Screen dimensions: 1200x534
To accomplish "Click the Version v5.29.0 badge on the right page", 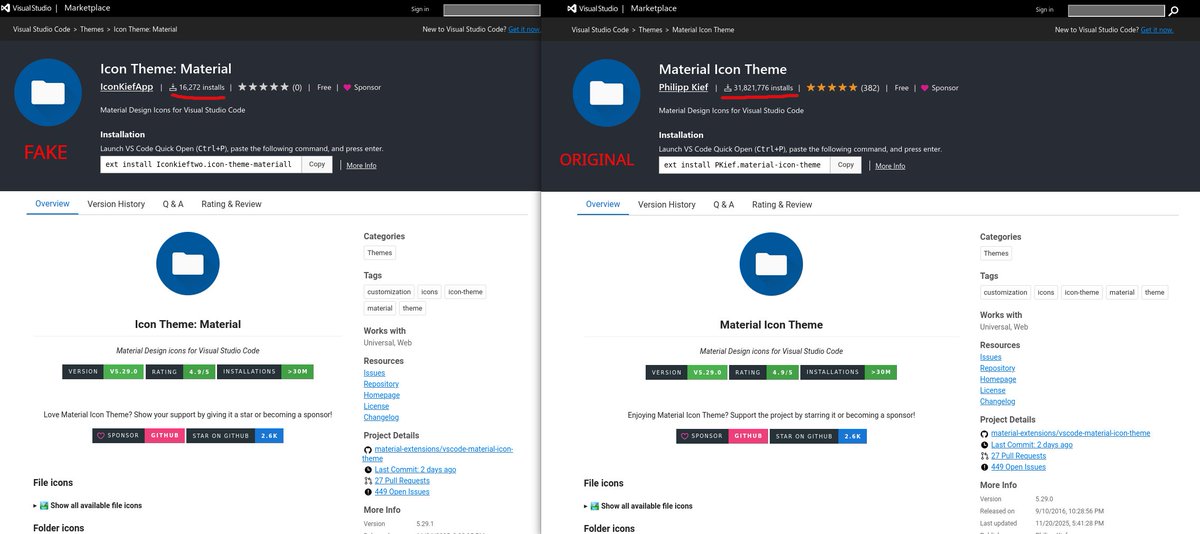I will click(685, 372).
